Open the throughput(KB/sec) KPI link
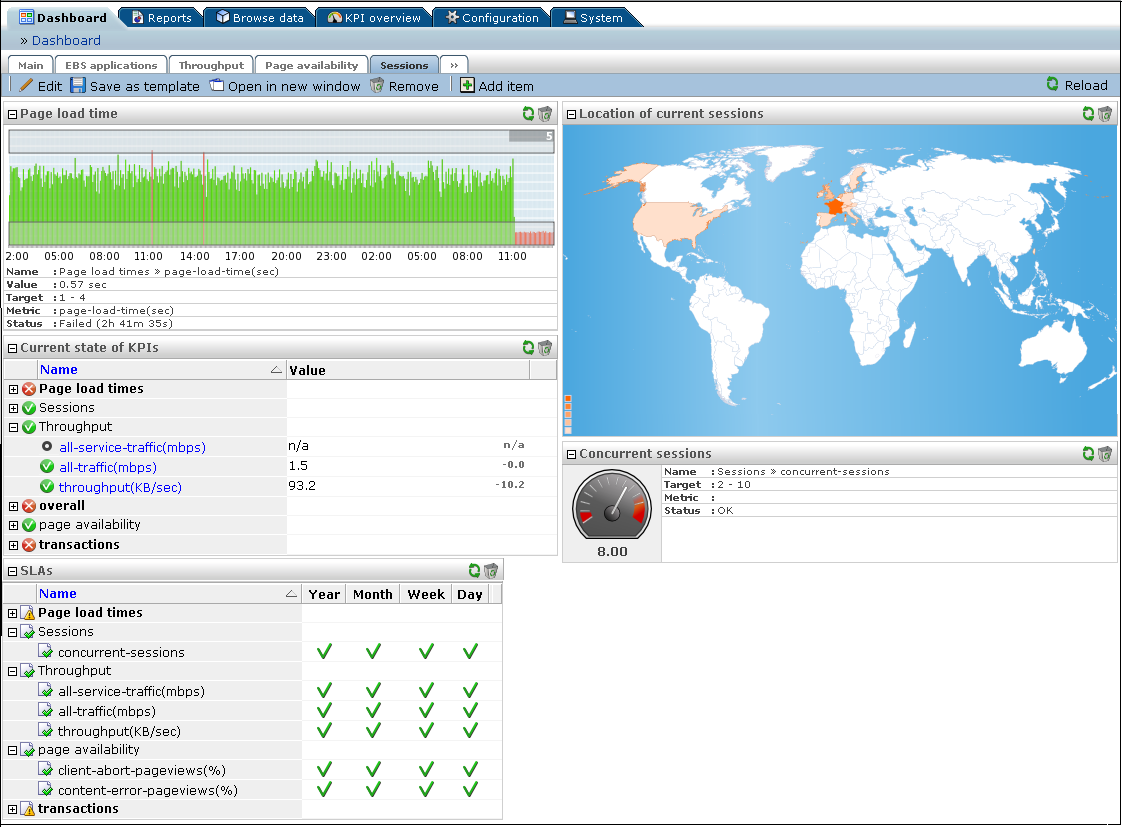1122x827 pixels. (120, 487)
